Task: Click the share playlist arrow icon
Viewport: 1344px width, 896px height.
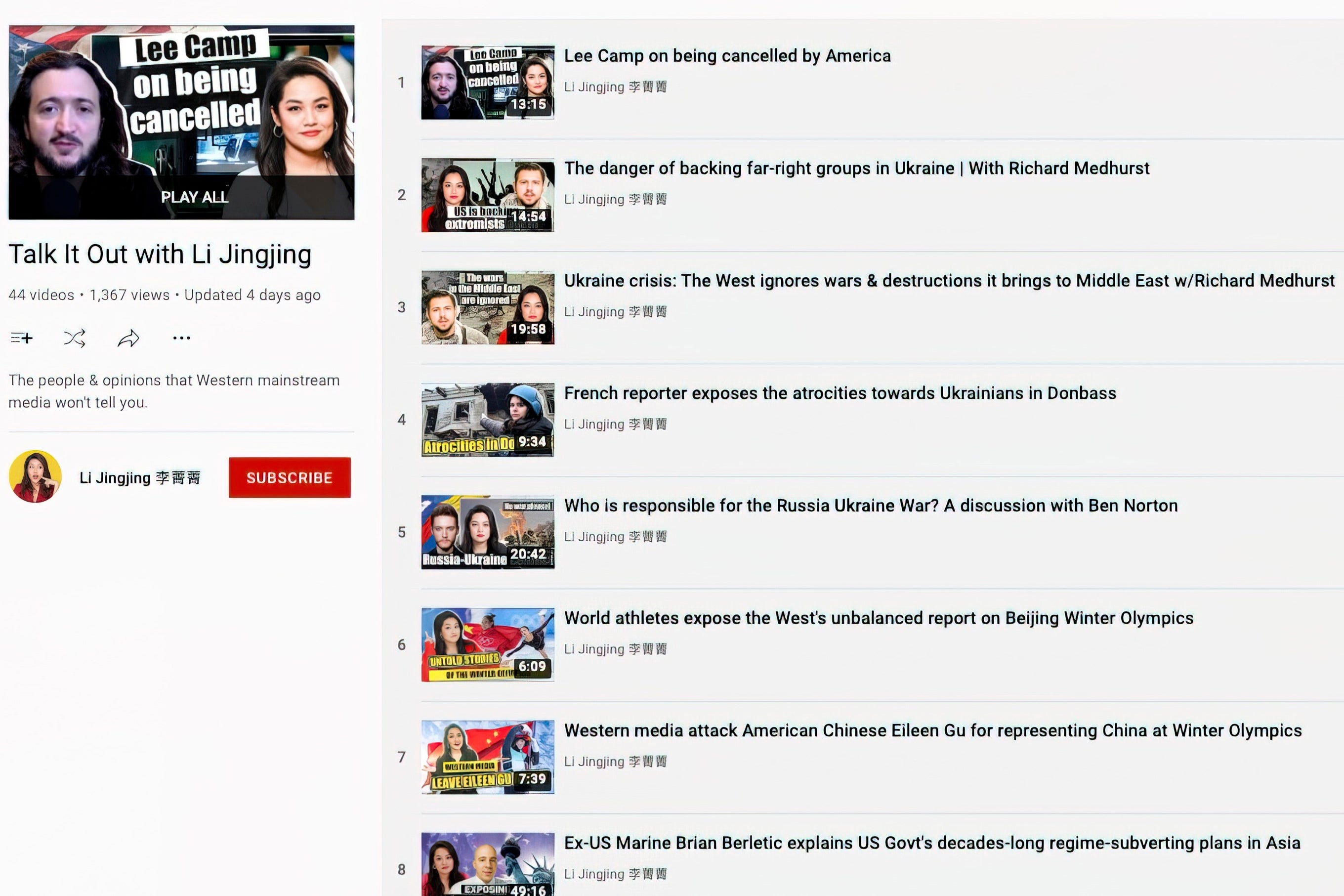Action: [x=128, y=338]
